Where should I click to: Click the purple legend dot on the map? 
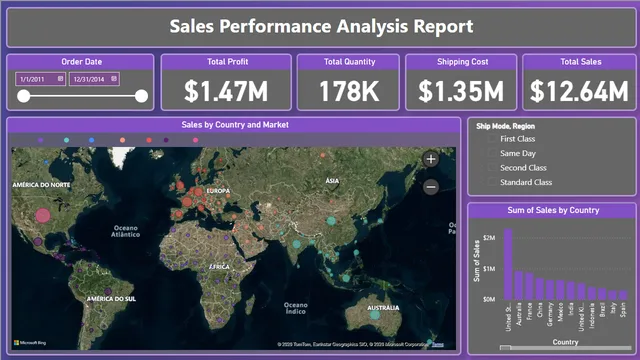coord(40,140)
